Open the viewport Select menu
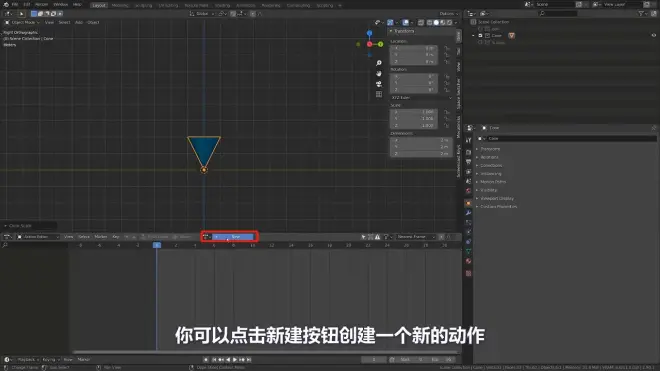This screenshot has width=660, height=371. click(64, 22)
